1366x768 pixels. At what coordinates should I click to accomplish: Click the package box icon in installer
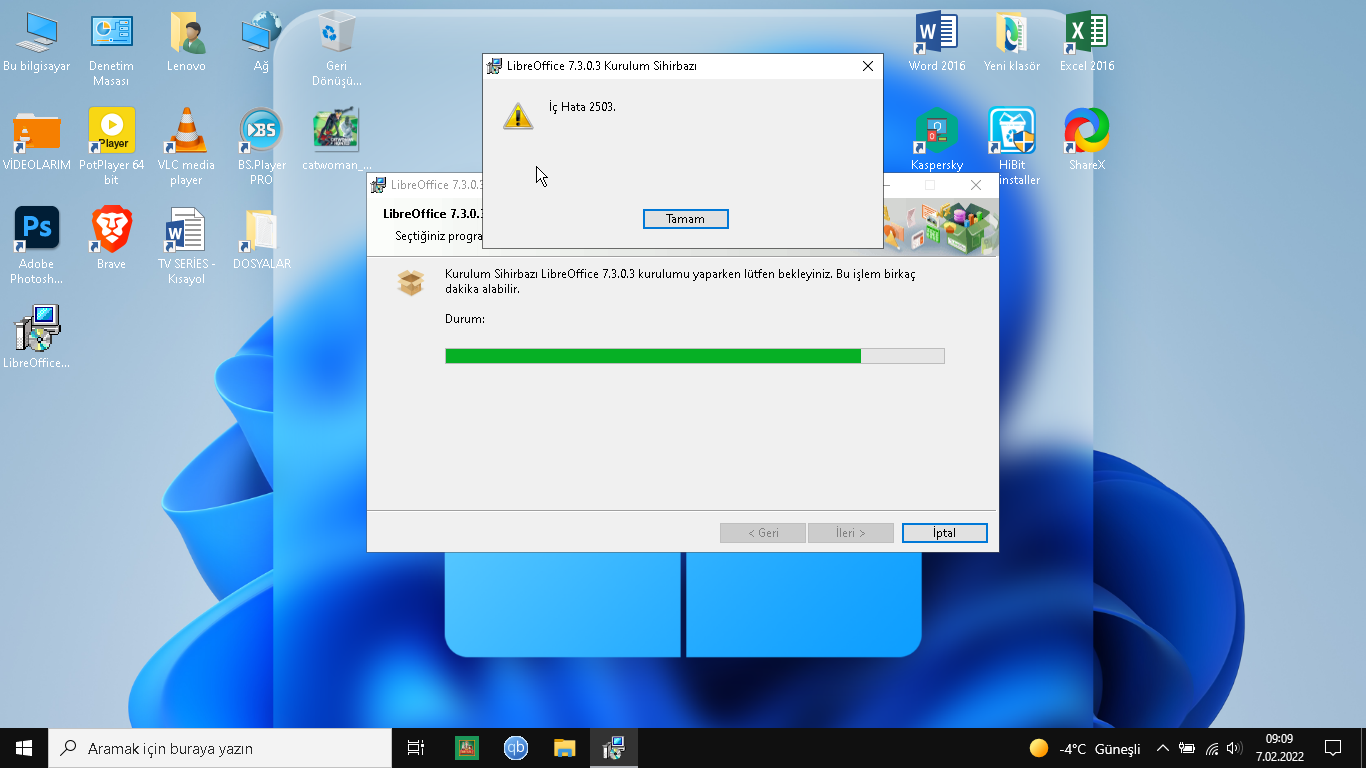click(x=411, y=283)
